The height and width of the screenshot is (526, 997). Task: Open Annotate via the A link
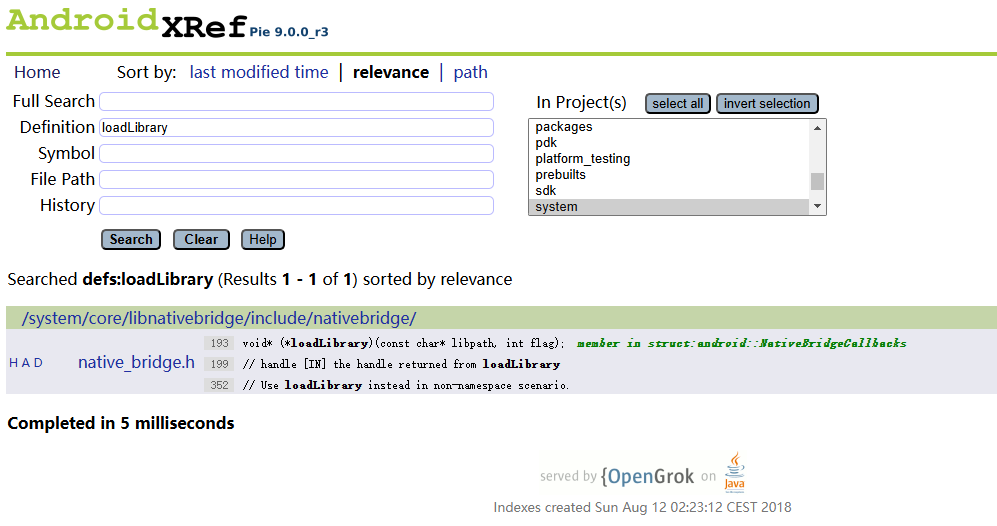pyautogui.click(x=26, y=363)
